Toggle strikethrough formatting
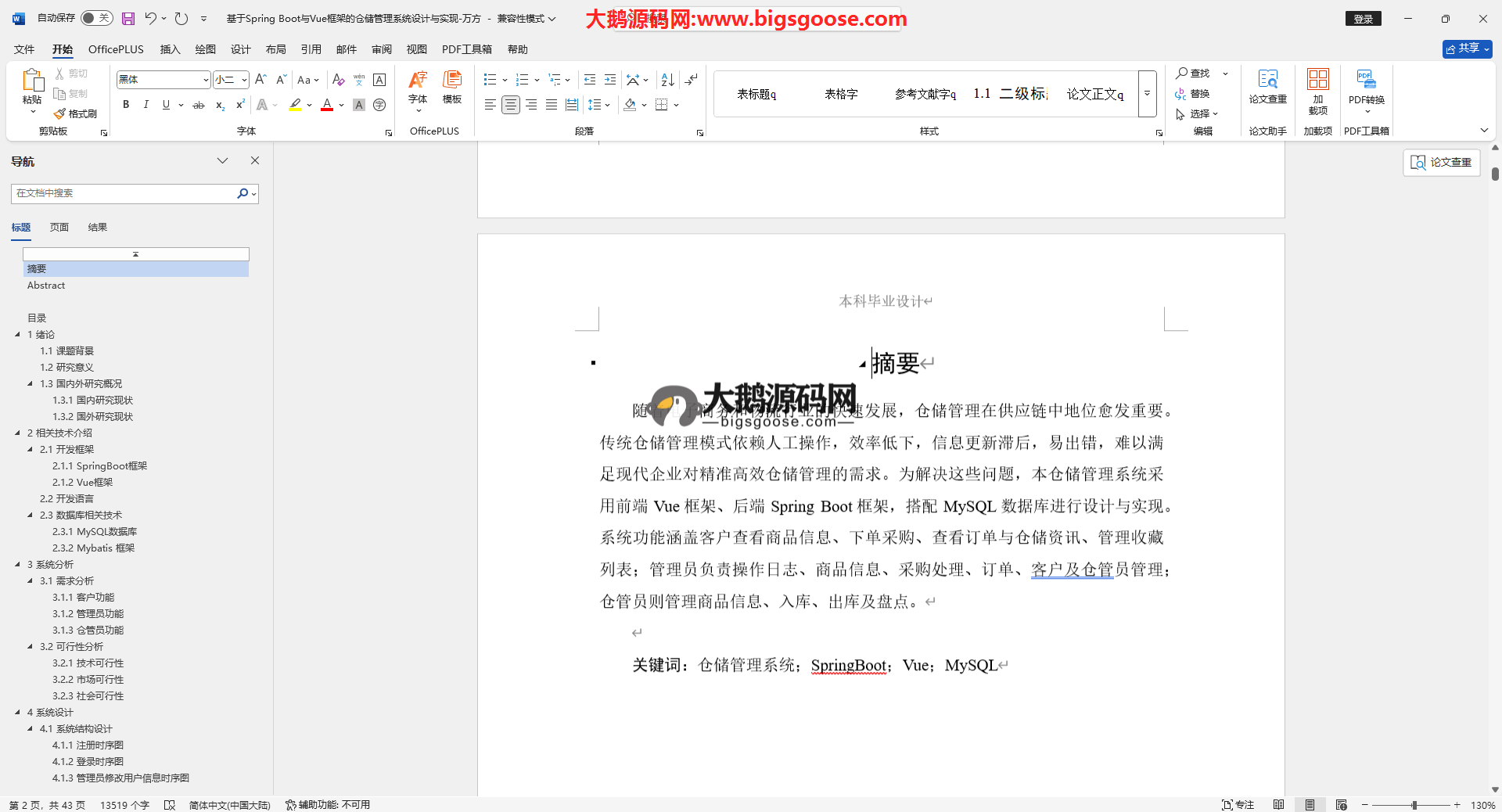 [199, 105]
